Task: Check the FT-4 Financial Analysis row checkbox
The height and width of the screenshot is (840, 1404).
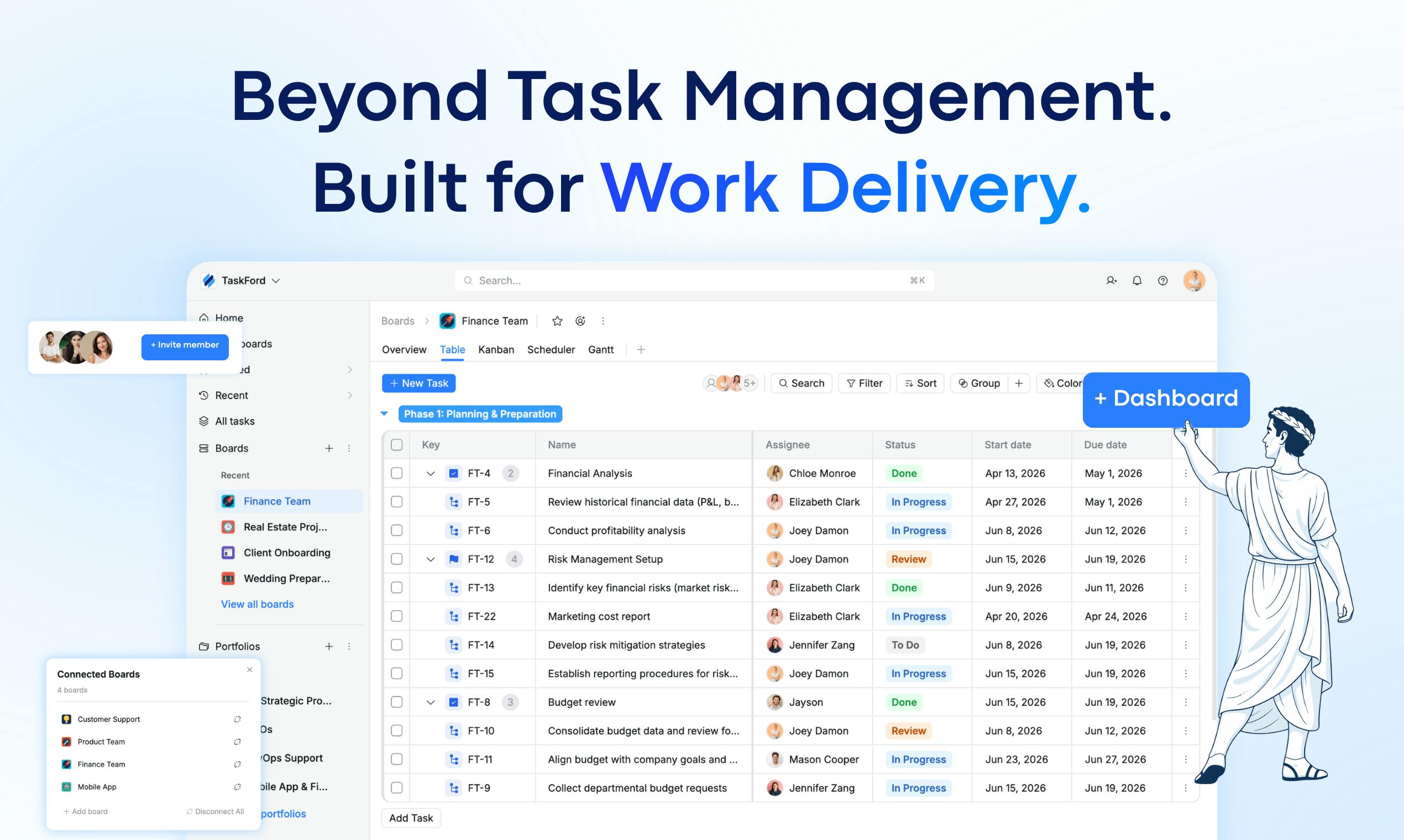Action: click(397, 473)
